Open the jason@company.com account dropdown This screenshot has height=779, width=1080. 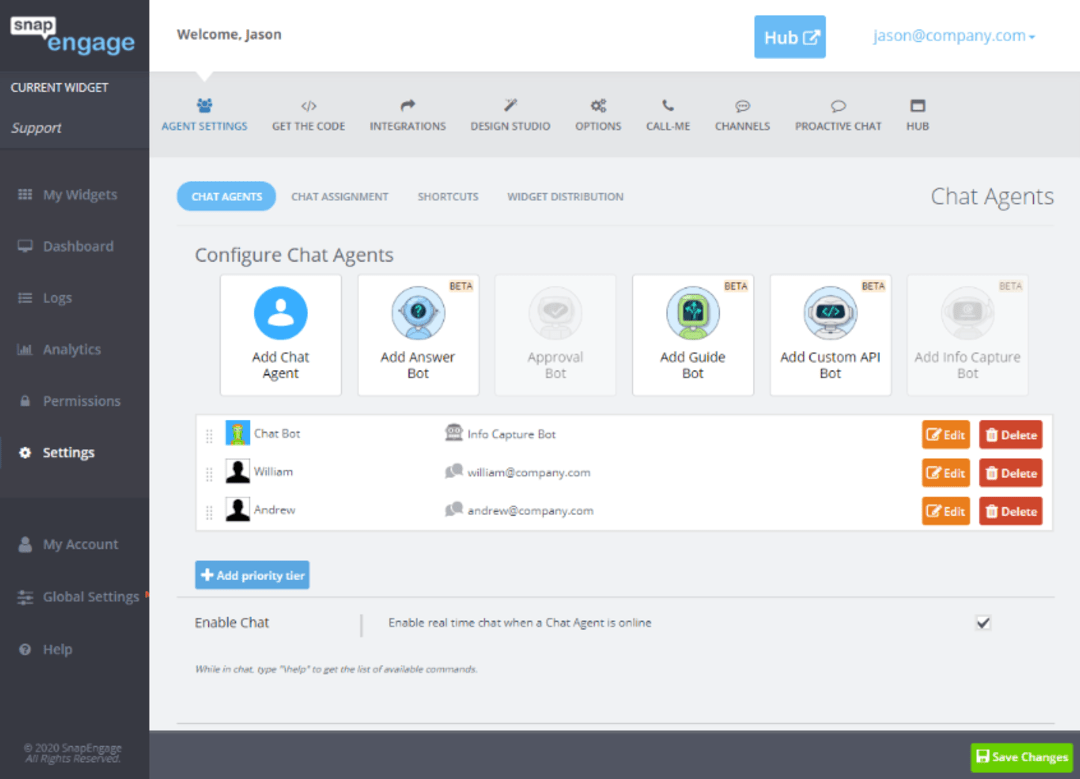[952, 35]
